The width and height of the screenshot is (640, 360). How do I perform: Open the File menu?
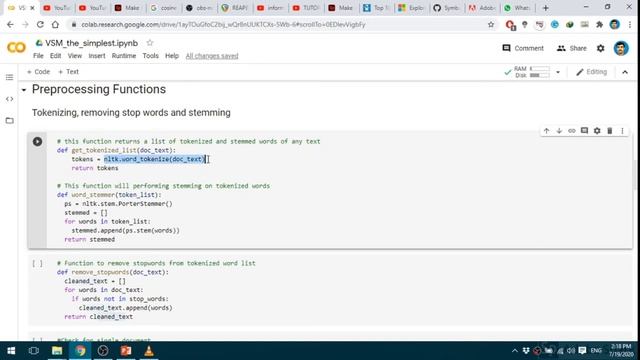pos(38,56)
